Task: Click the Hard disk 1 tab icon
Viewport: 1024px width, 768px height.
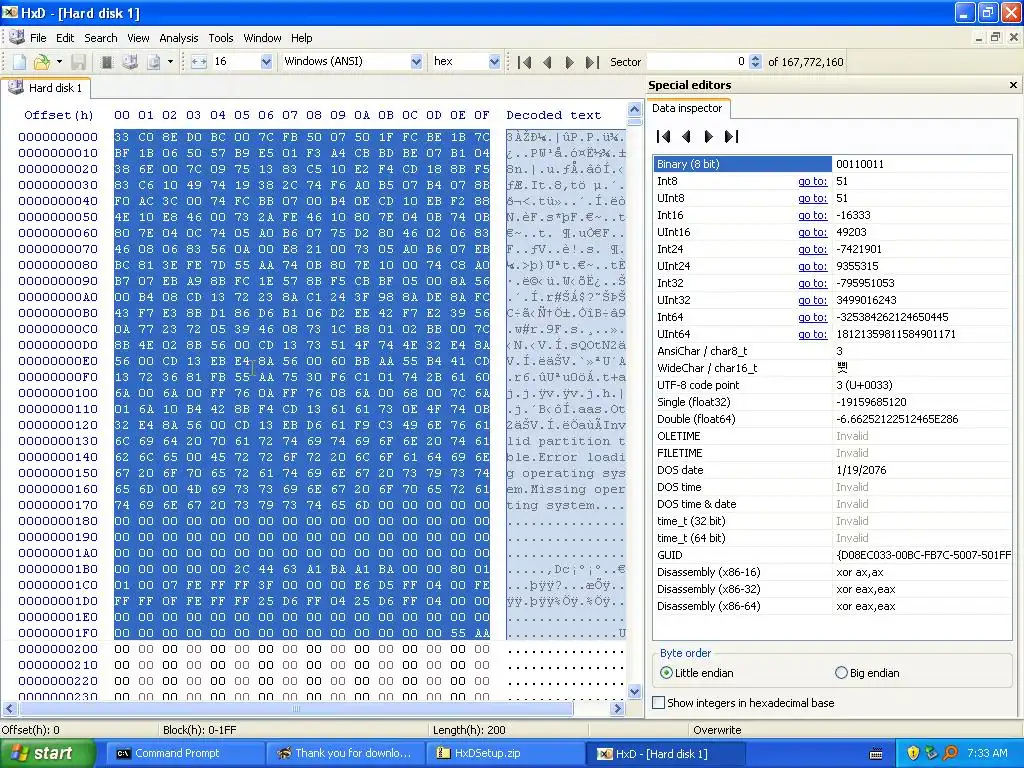Action: tap(16, 88)
